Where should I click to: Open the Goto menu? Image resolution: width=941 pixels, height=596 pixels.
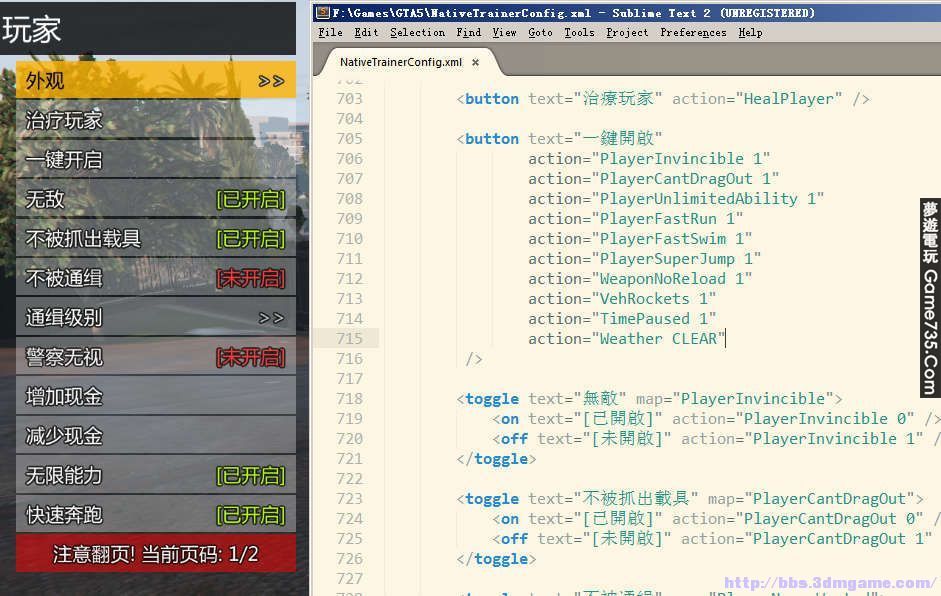(x=540, y=32)
